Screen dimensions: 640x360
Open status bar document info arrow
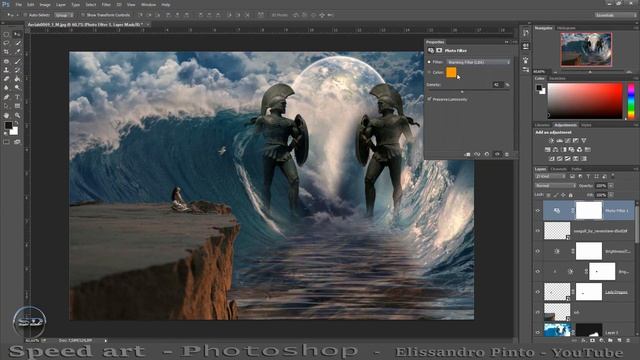click(x=105, y=340)
